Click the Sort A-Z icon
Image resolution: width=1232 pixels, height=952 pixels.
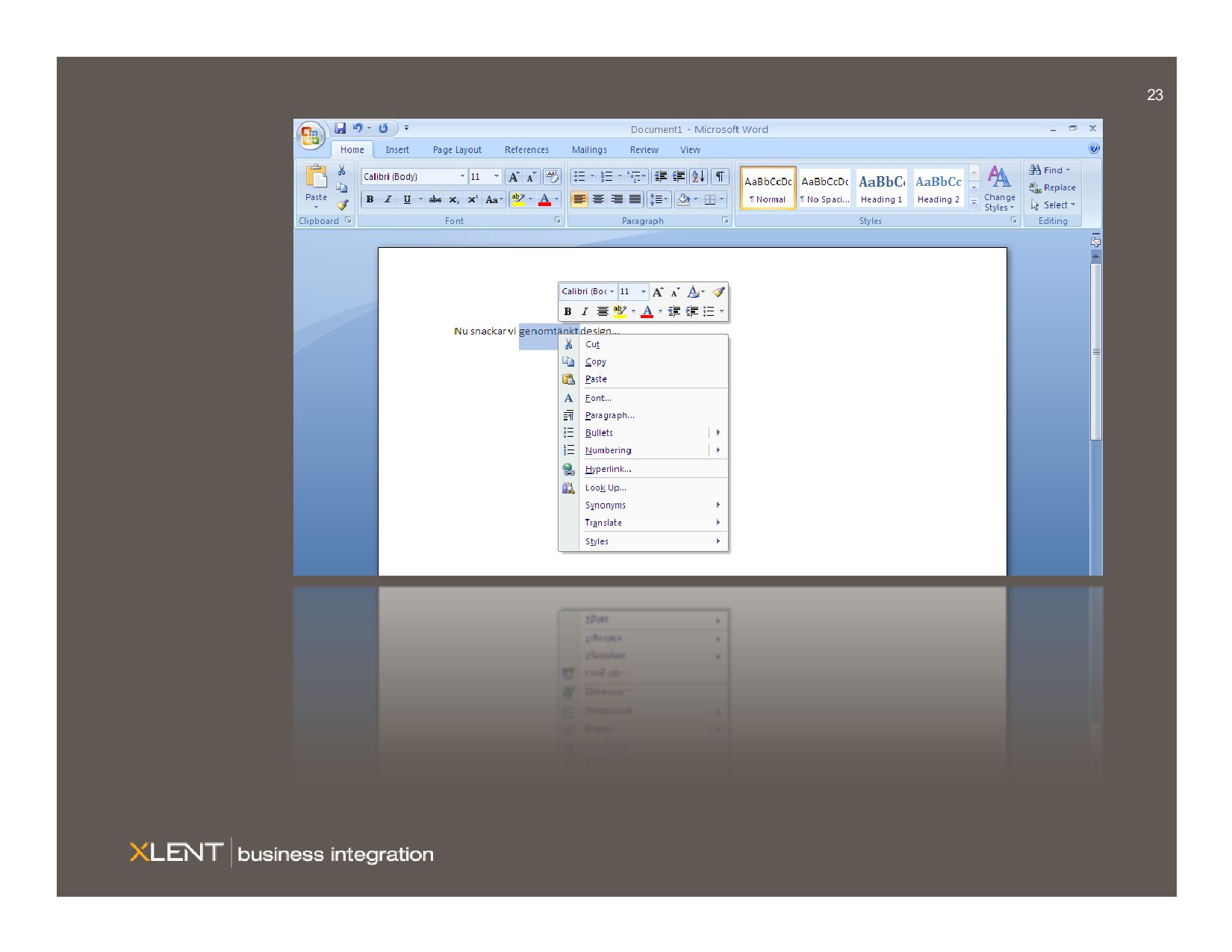tap(698, 177)
